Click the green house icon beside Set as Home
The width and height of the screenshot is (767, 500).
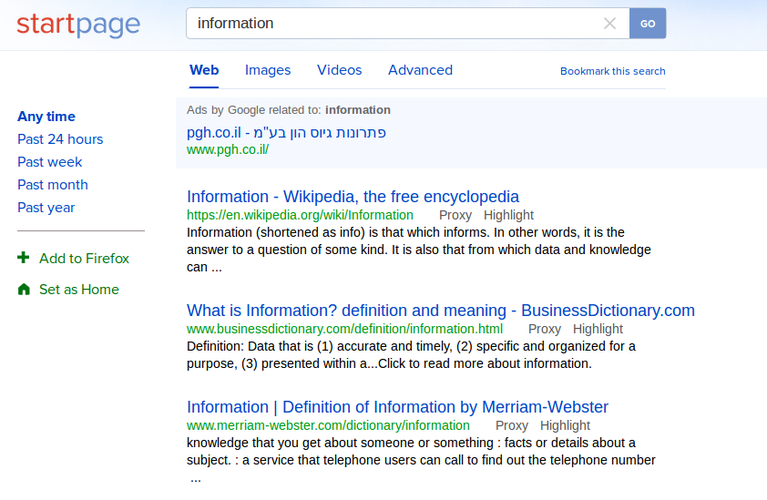click(x=23, y=289)
